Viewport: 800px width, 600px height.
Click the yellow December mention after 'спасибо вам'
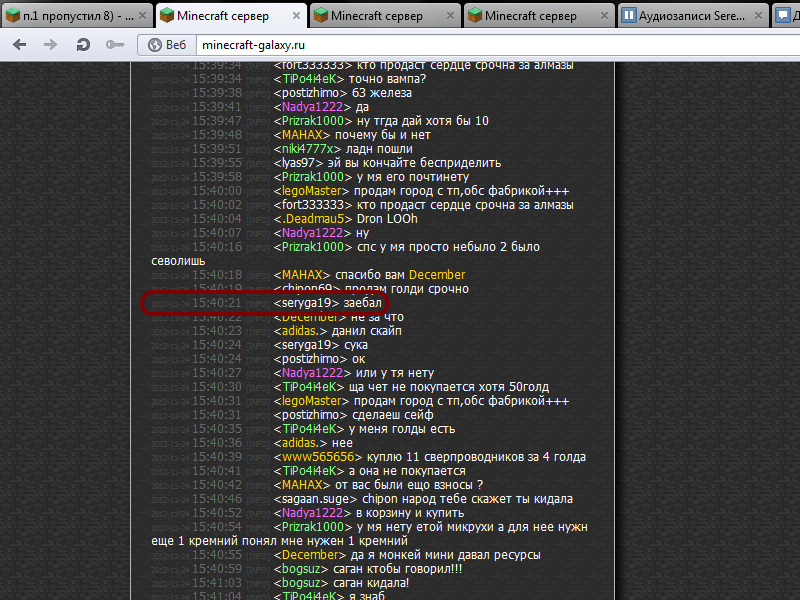click(x=437, y=275)
